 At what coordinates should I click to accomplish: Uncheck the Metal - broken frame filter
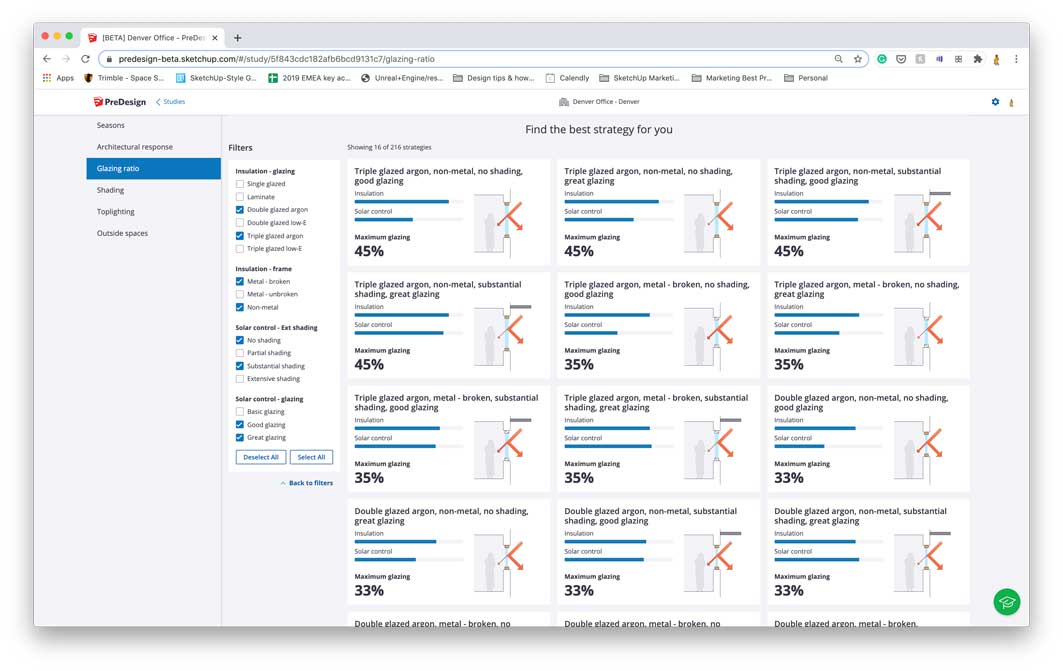239,281
